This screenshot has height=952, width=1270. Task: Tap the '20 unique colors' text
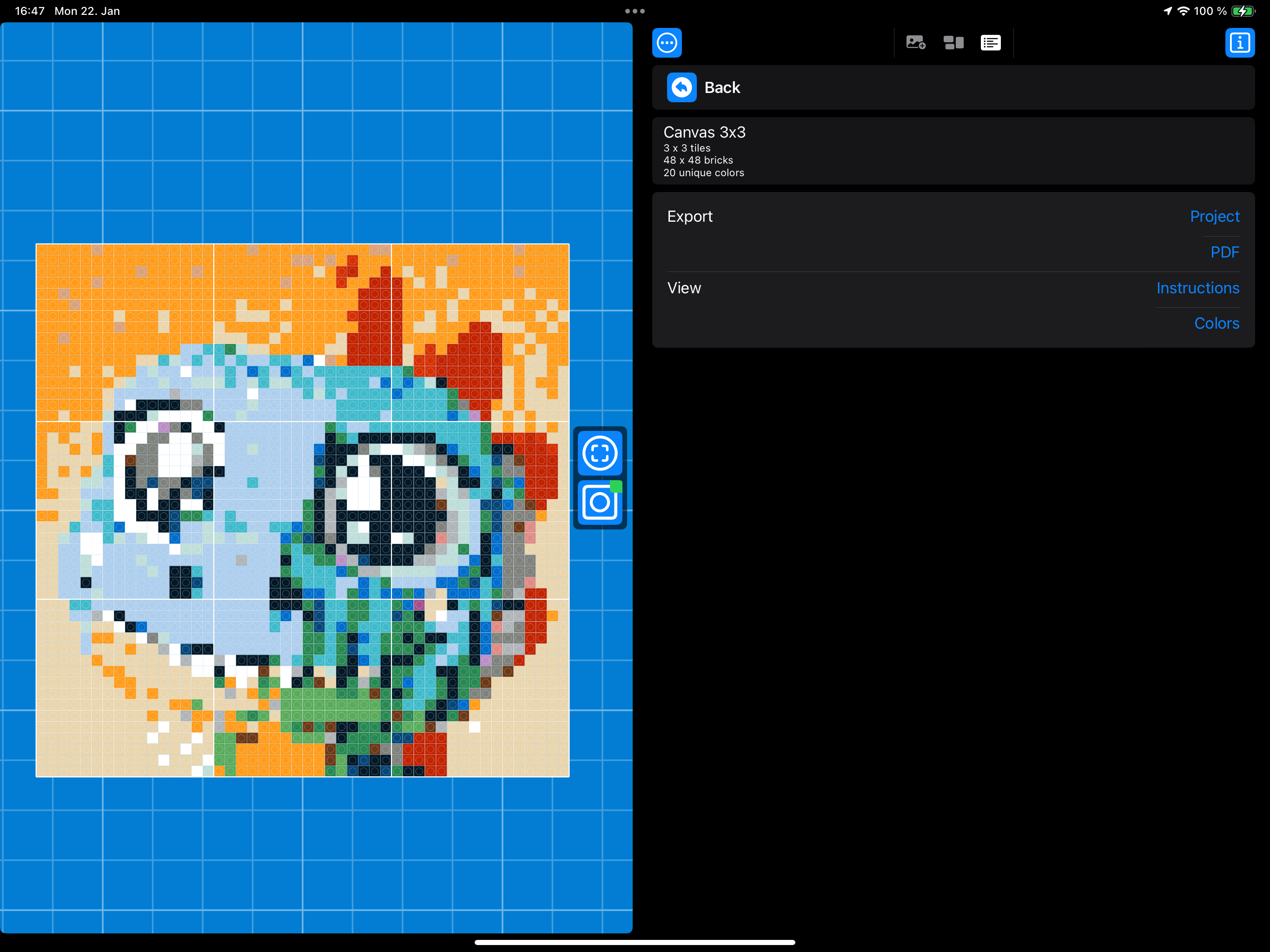[x=703, y=173]
